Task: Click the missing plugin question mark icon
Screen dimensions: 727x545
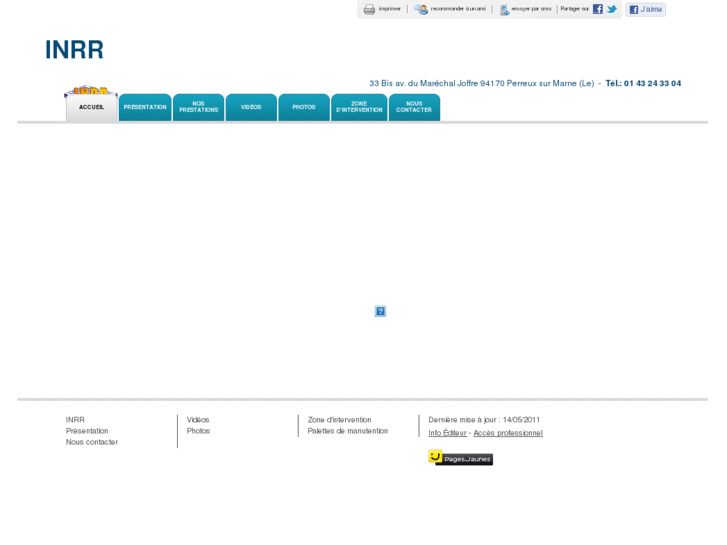Action: pyautogui.click(x=380, y=311)
